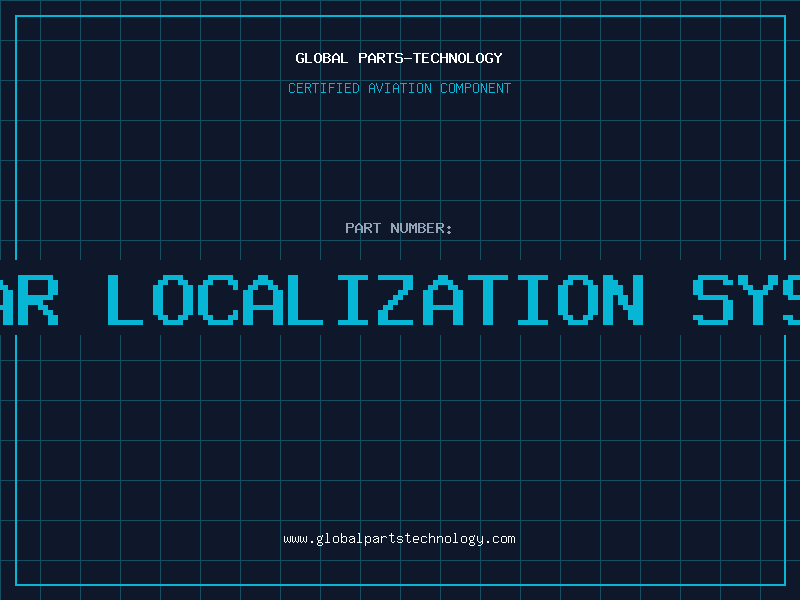Viewport: 800px width, 600px height.
Task: Click the GLOBAL PARTS-TECHNOLOGY heading
Action: click(399, 58)
